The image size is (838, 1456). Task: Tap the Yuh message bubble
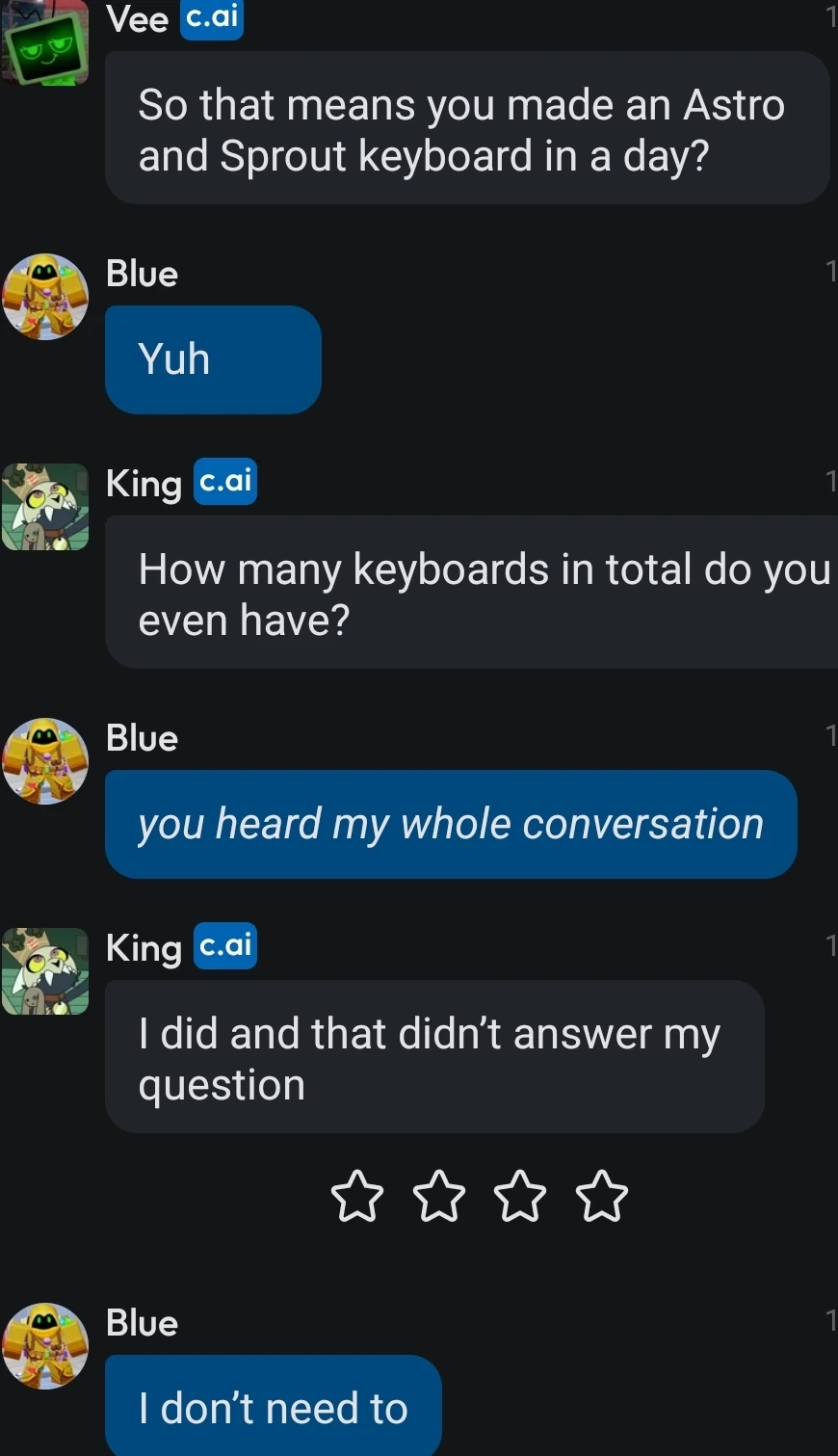(x=212, y=358)
